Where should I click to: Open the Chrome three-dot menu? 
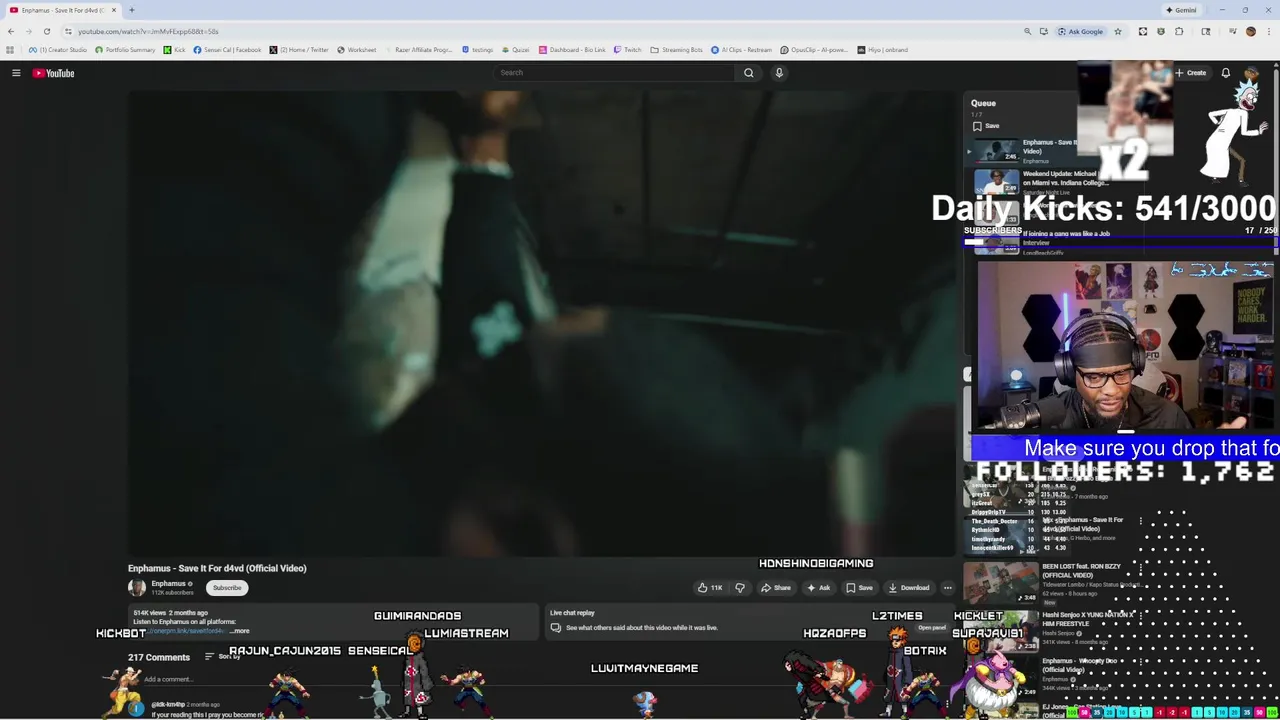[x=1268, y=31]
